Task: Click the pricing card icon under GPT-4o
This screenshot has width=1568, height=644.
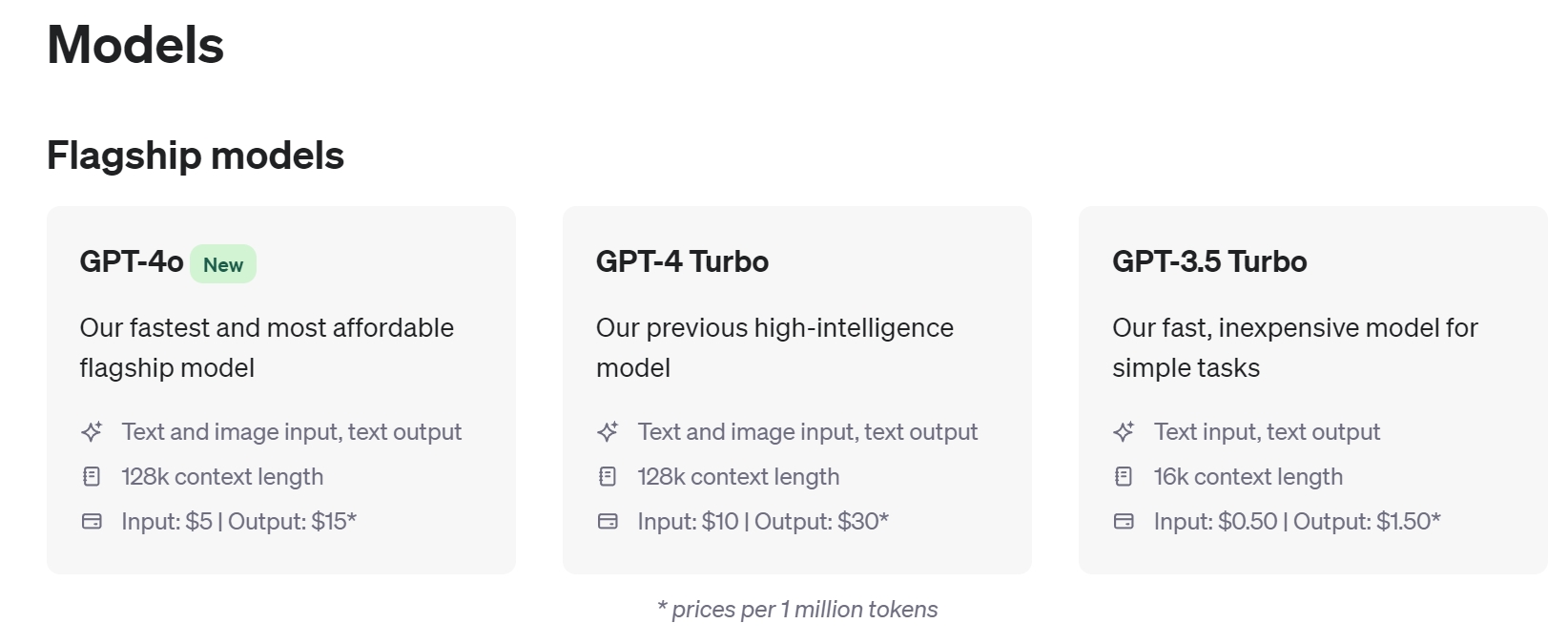Action: pyautogui.click(x=92, y=521)
